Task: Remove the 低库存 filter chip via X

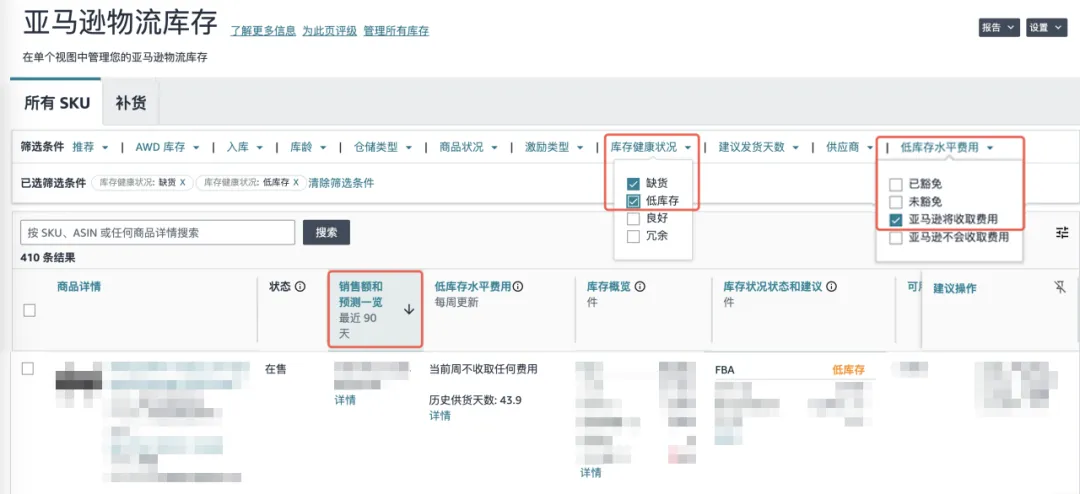Action: pyautogui.click(x=296, y=183)
